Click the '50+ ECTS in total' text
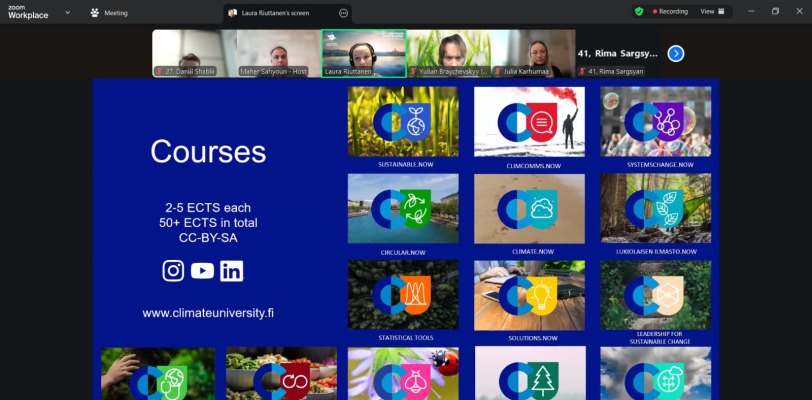 [208, 223]
